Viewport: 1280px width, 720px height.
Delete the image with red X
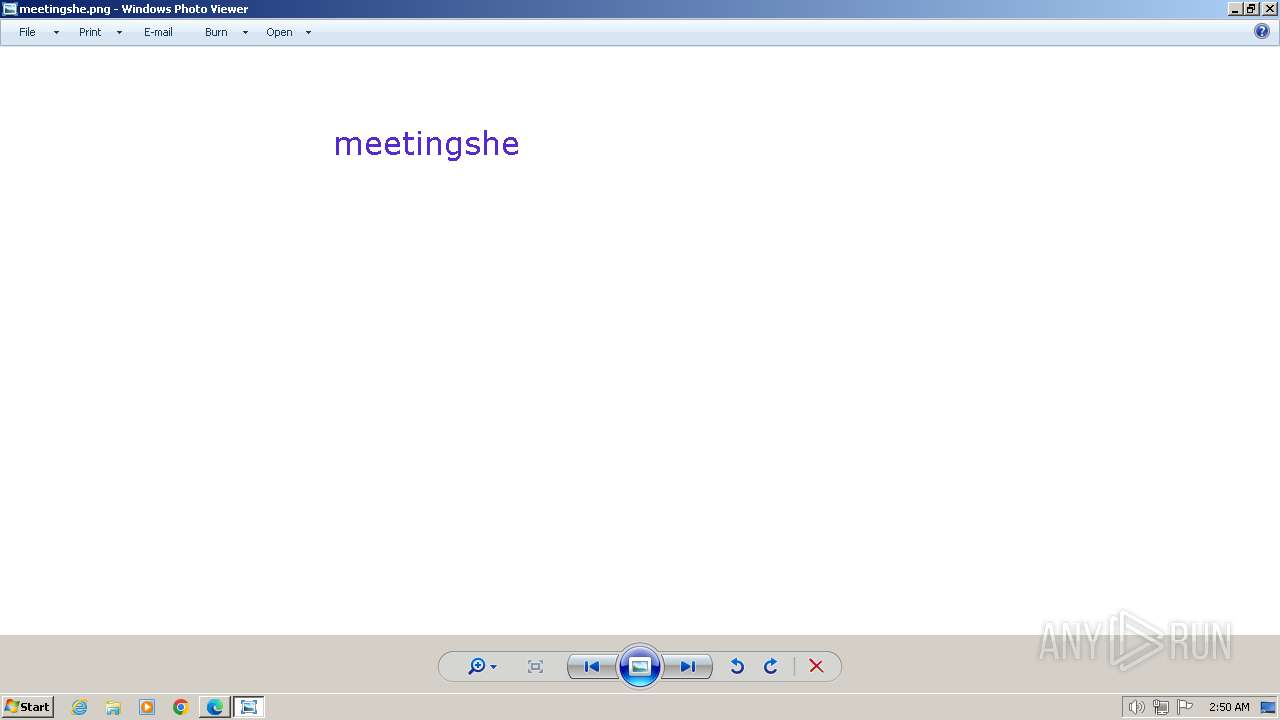click(x=816, y=666)
